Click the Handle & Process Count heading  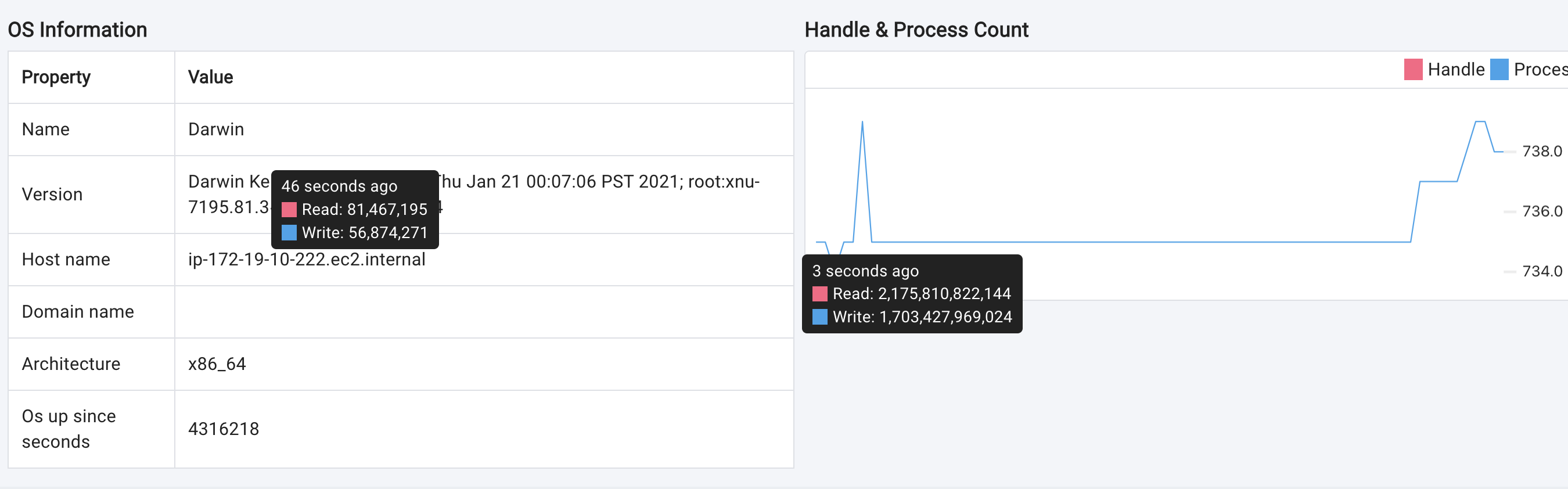pyautogui.click(x=916, y=29)
